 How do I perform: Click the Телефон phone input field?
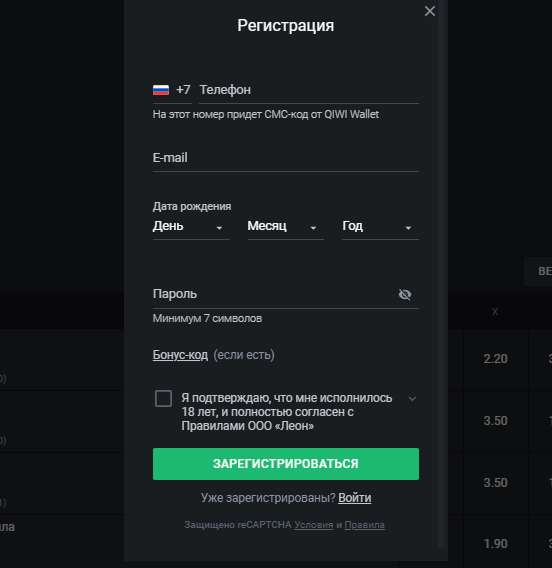click(x=309, y=90)
